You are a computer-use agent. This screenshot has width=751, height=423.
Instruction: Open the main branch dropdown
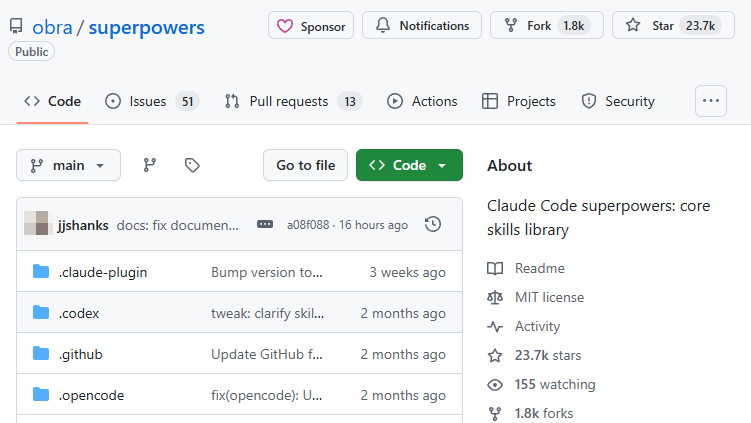pos(68,165)
